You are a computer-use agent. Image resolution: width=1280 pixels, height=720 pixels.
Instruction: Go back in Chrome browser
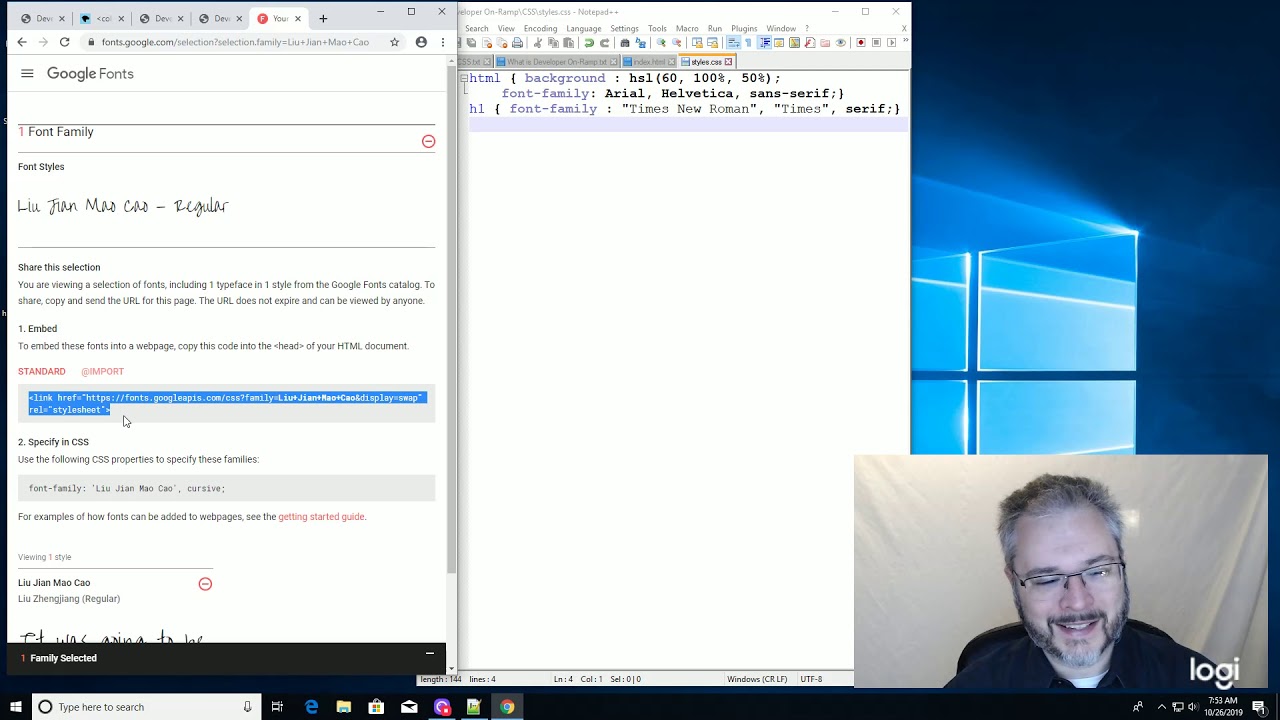(21, 42)
